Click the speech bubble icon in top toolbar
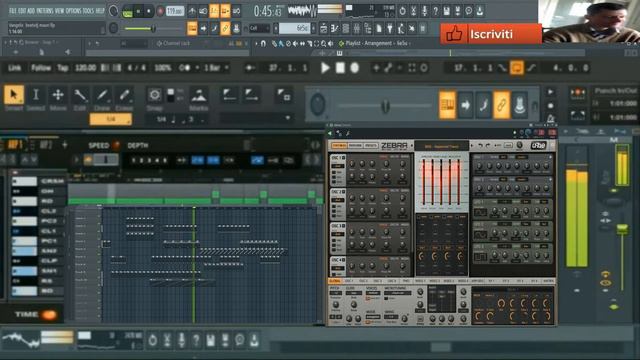 [469, 11]
